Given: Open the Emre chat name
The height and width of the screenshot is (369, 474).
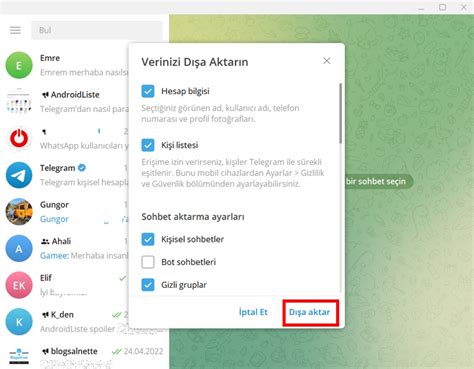Looking at the screenshot, I should pyautogui.click(x=50, y=58).
